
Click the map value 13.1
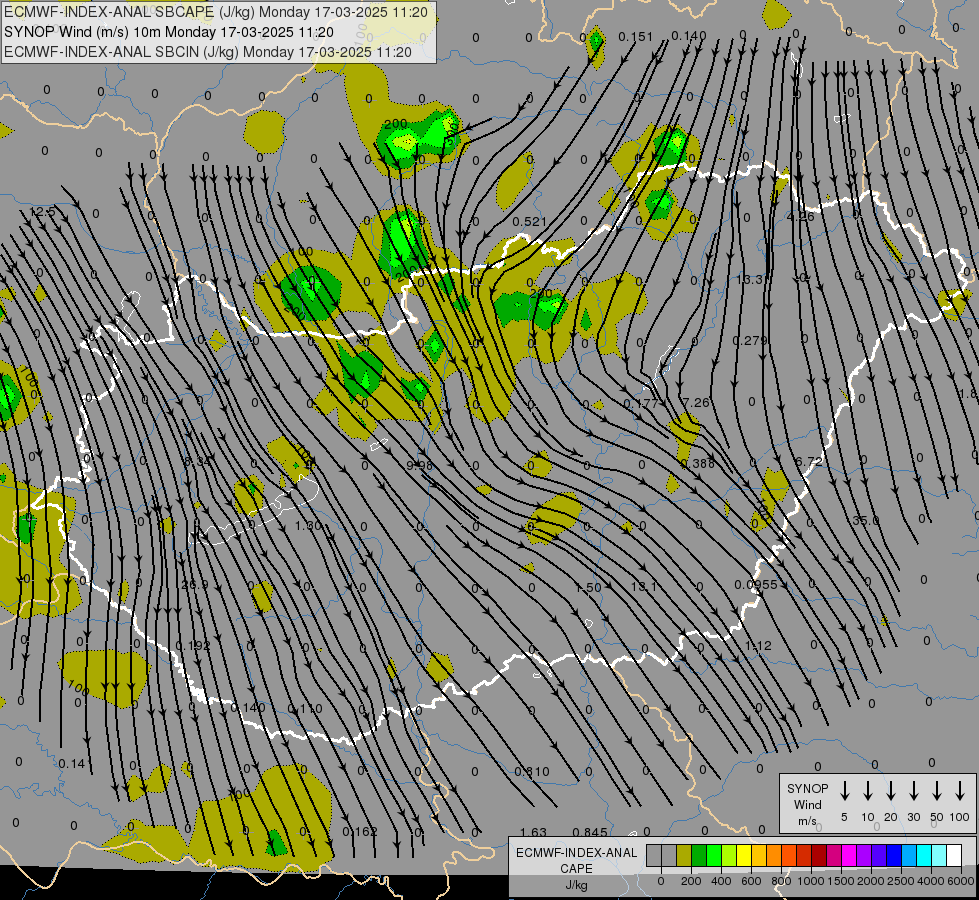644,586
